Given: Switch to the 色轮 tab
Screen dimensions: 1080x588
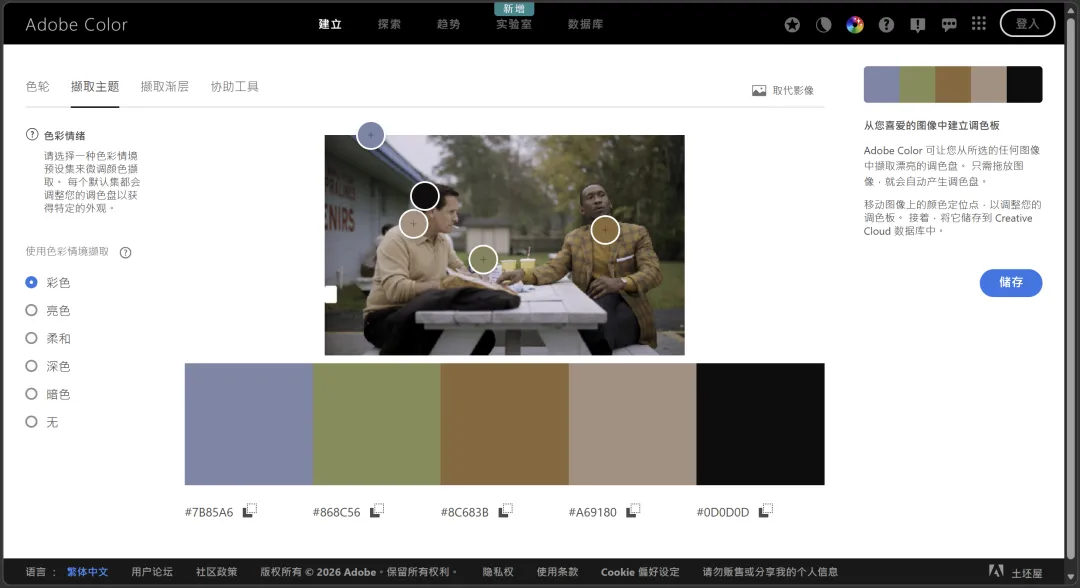Looking at the screenshot, I should pyautogui.click(x=38, y=87).
